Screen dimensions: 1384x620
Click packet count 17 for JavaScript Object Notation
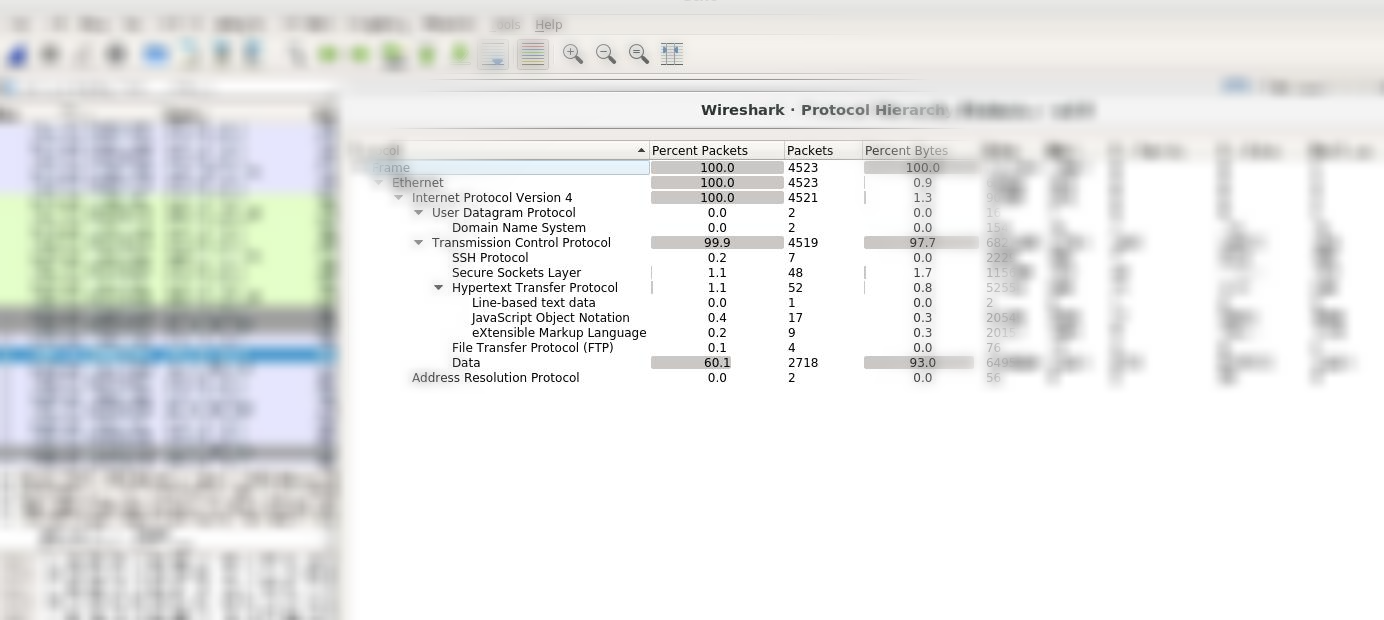(x=796, y=318)
